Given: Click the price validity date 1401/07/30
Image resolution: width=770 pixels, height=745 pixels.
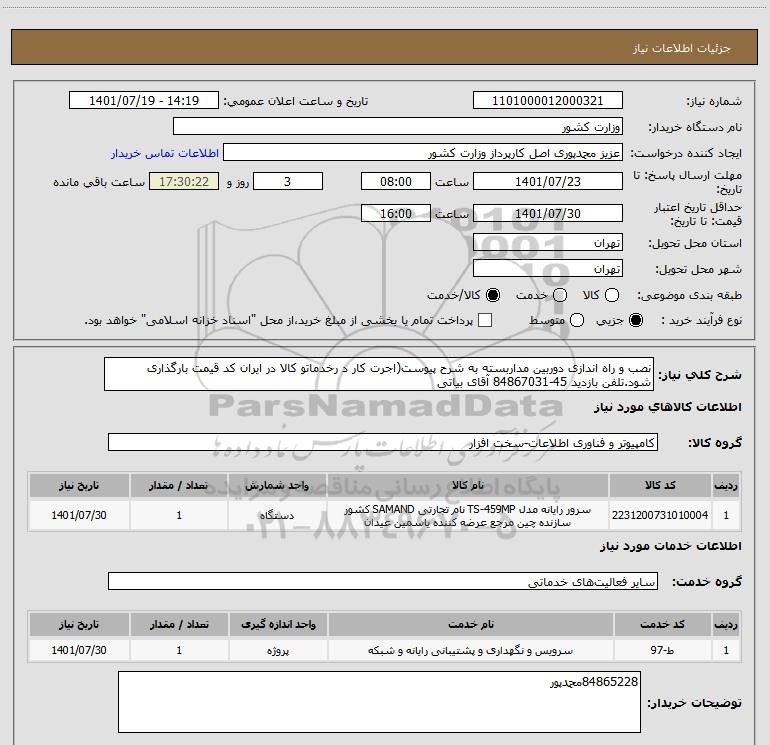Looking at the screenshot, I should (548, 213).
